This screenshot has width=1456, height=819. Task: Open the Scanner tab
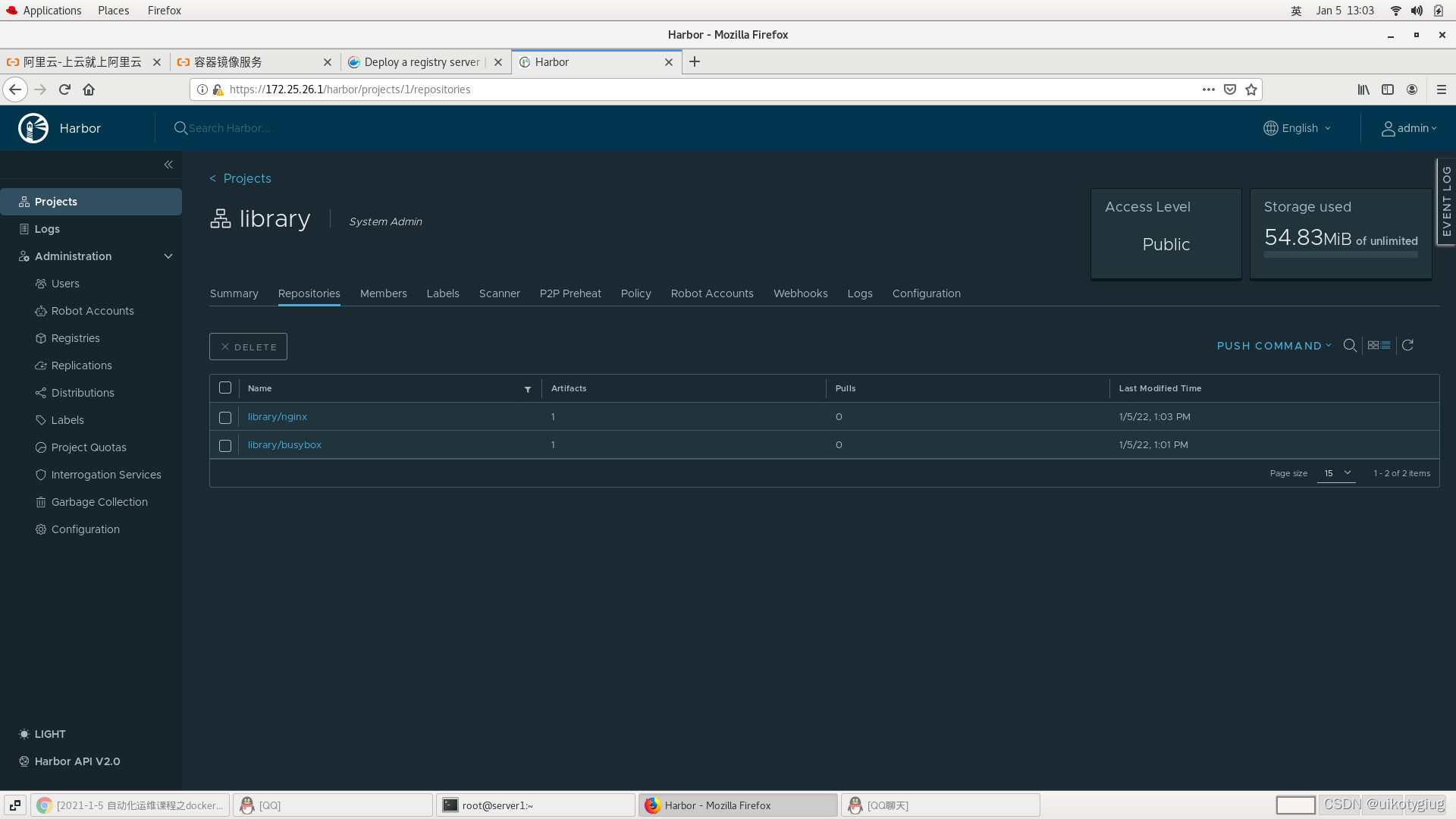tap(500, 293)
